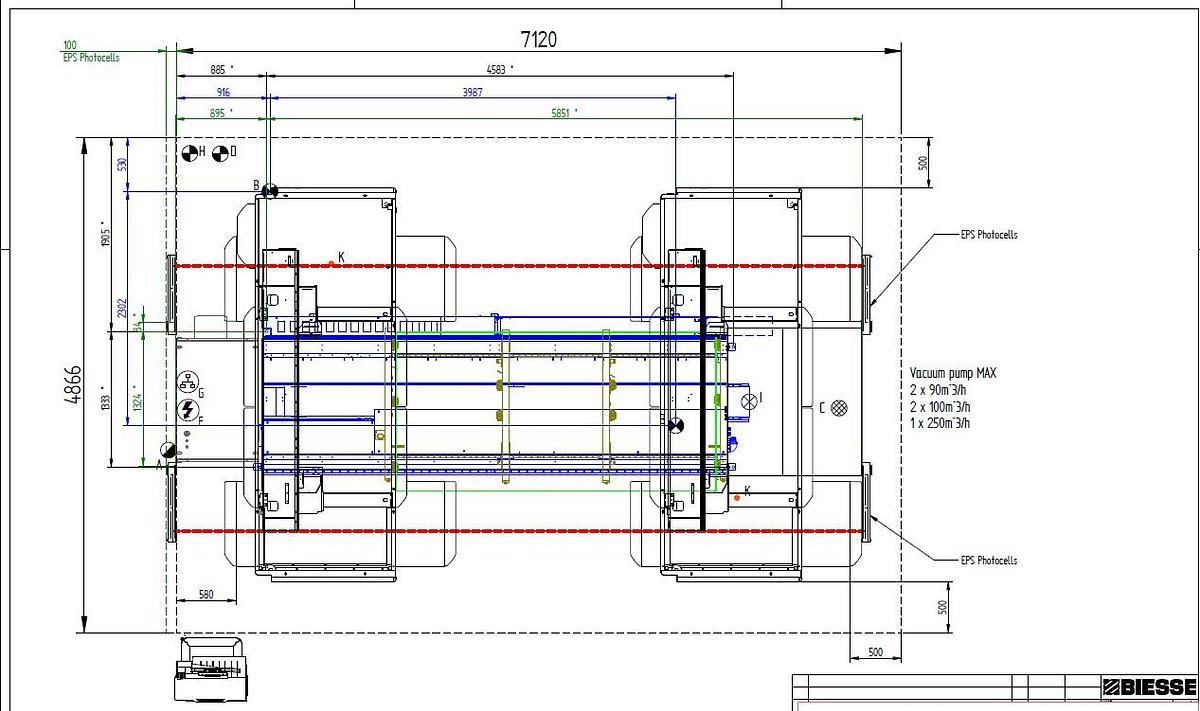Click the control console illustration below the layout
This screenshot has width=1200, height=711.
tap(213, 668)
